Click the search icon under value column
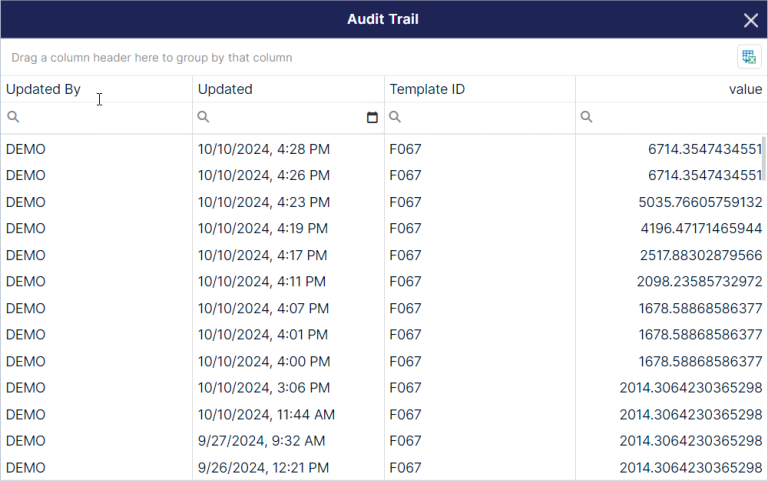 [586, 117]
